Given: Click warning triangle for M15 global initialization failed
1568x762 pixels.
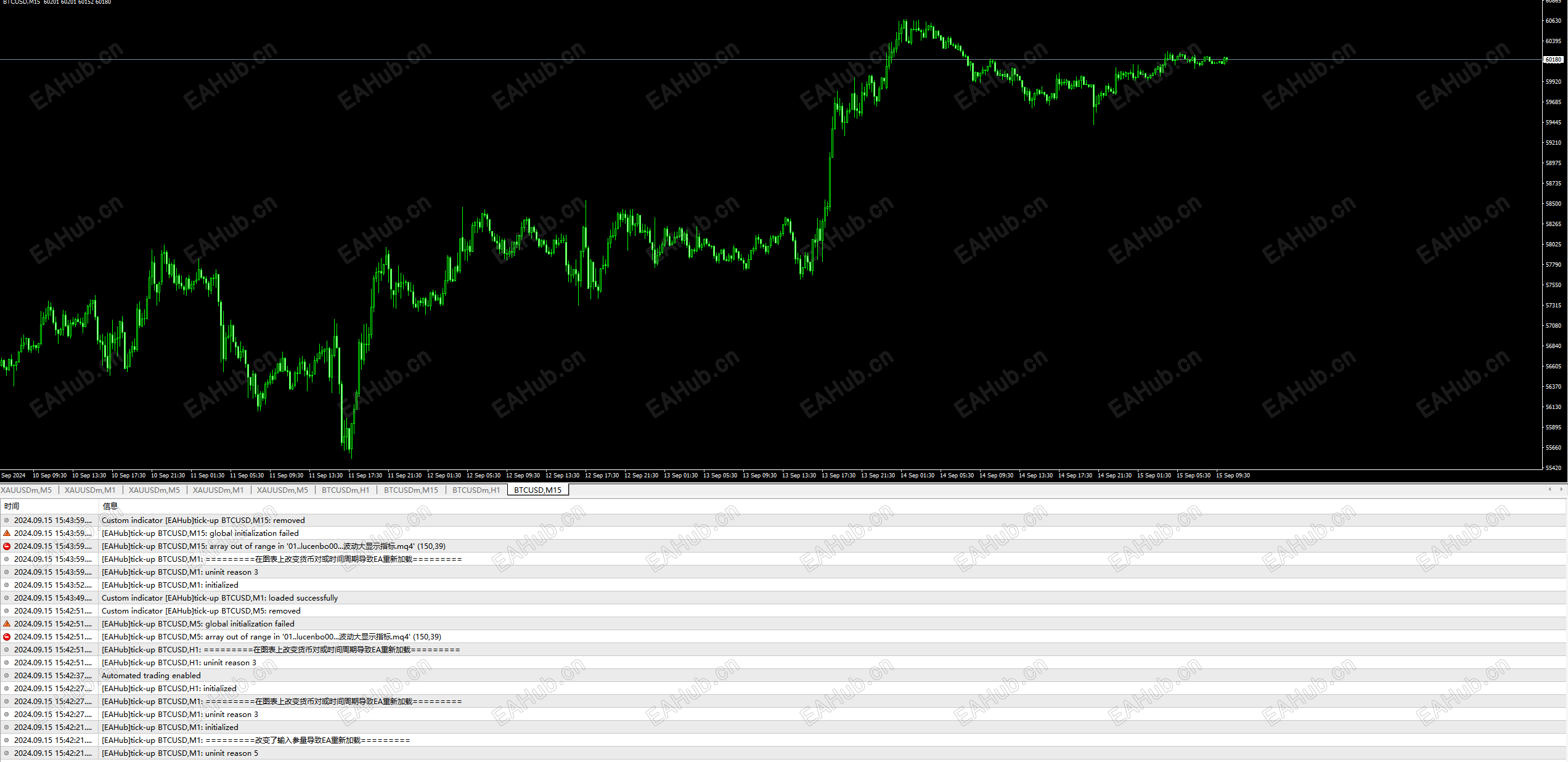Looking at the screenshot, I should 7,533.
